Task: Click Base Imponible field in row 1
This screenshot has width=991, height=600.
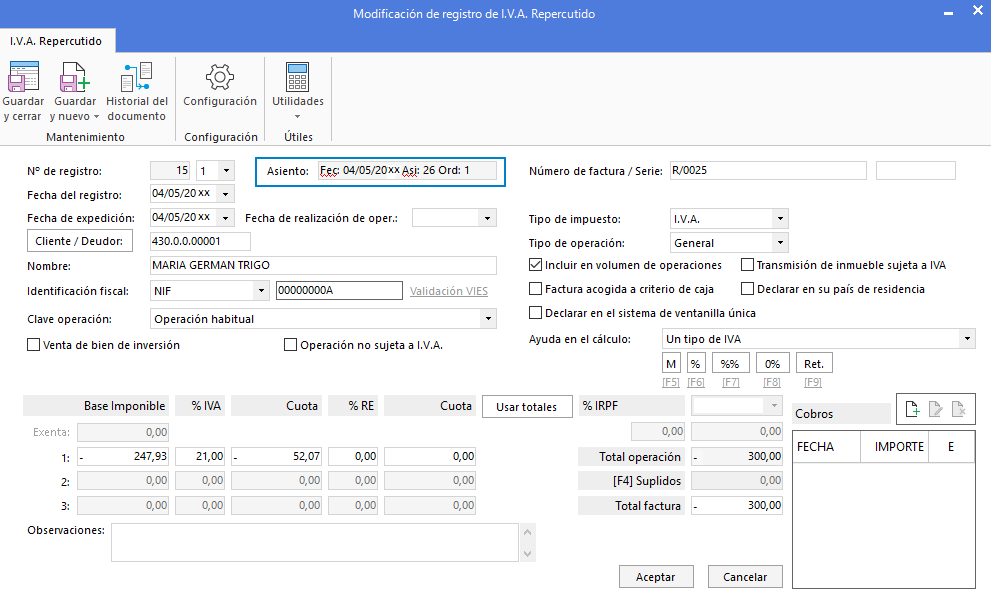Action: coord(123,456)
